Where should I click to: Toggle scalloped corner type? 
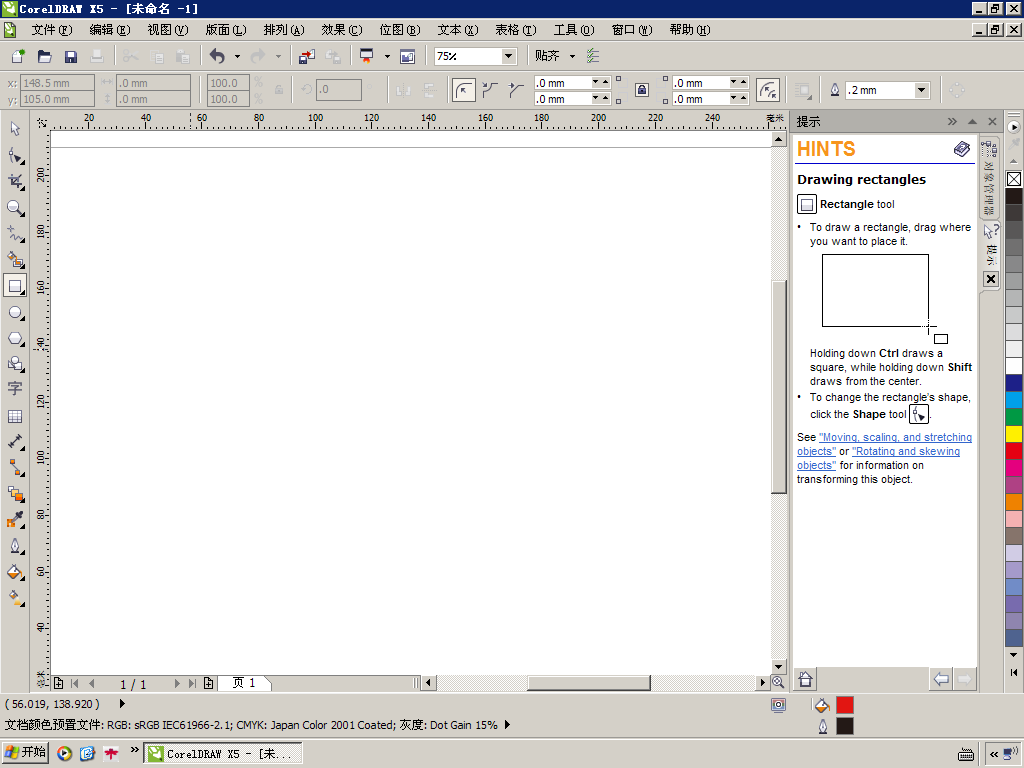(490, 90)
